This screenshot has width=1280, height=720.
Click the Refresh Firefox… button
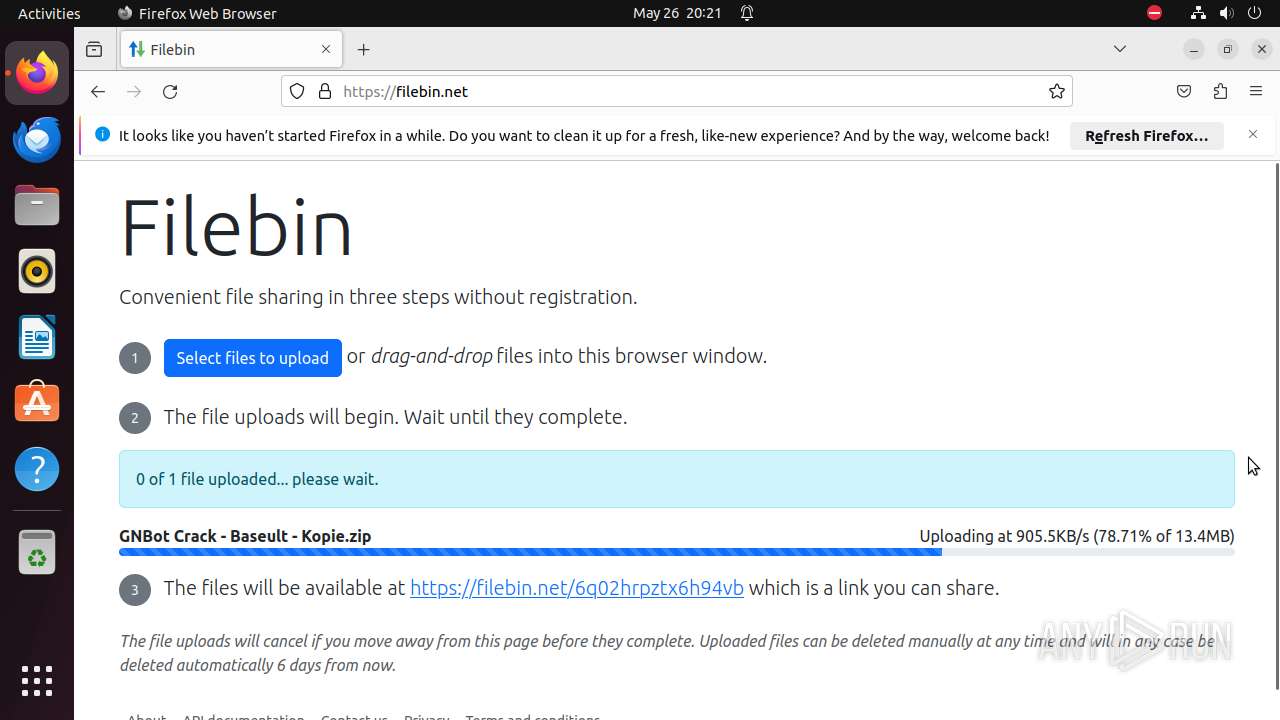(1147, 136)
